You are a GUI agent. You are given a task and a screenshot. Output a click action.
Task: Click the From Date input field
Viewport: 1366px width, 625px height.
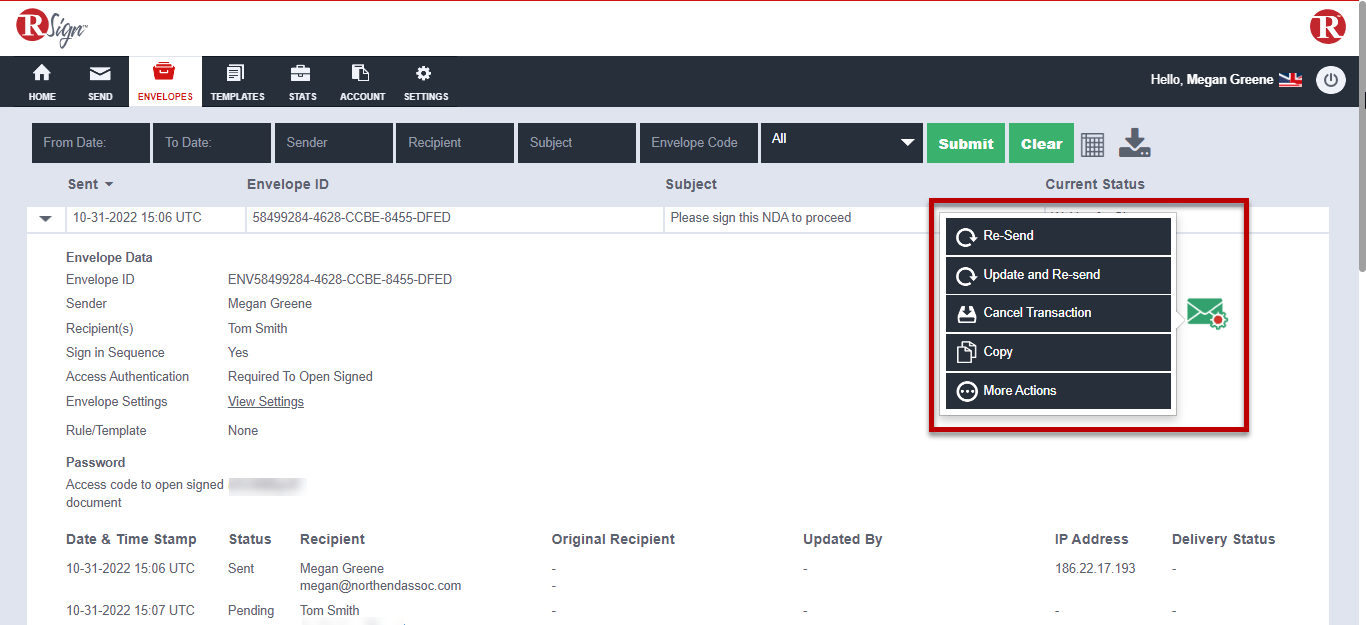pos(91,143)
